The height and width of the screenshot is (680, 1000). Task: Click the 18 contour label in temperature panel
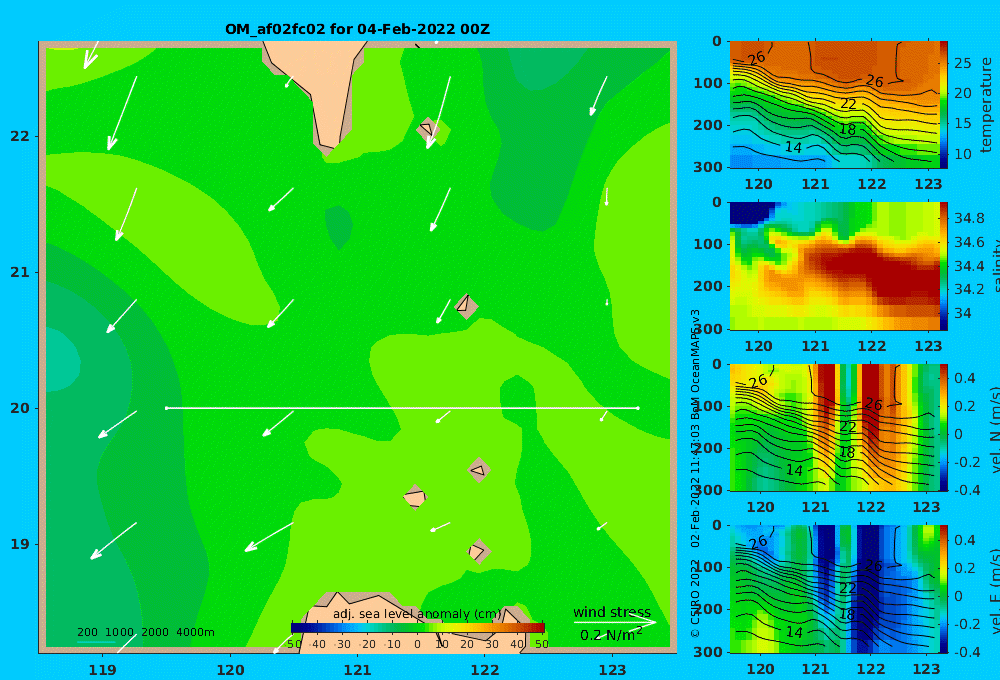tap(847, 129)
